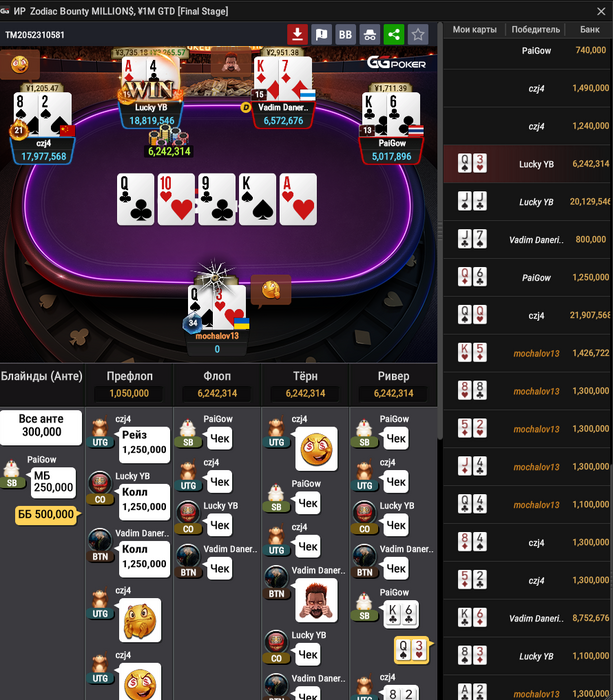Click the Флоп street header
This screenshot has height=700, width=613.
[217, 376]
